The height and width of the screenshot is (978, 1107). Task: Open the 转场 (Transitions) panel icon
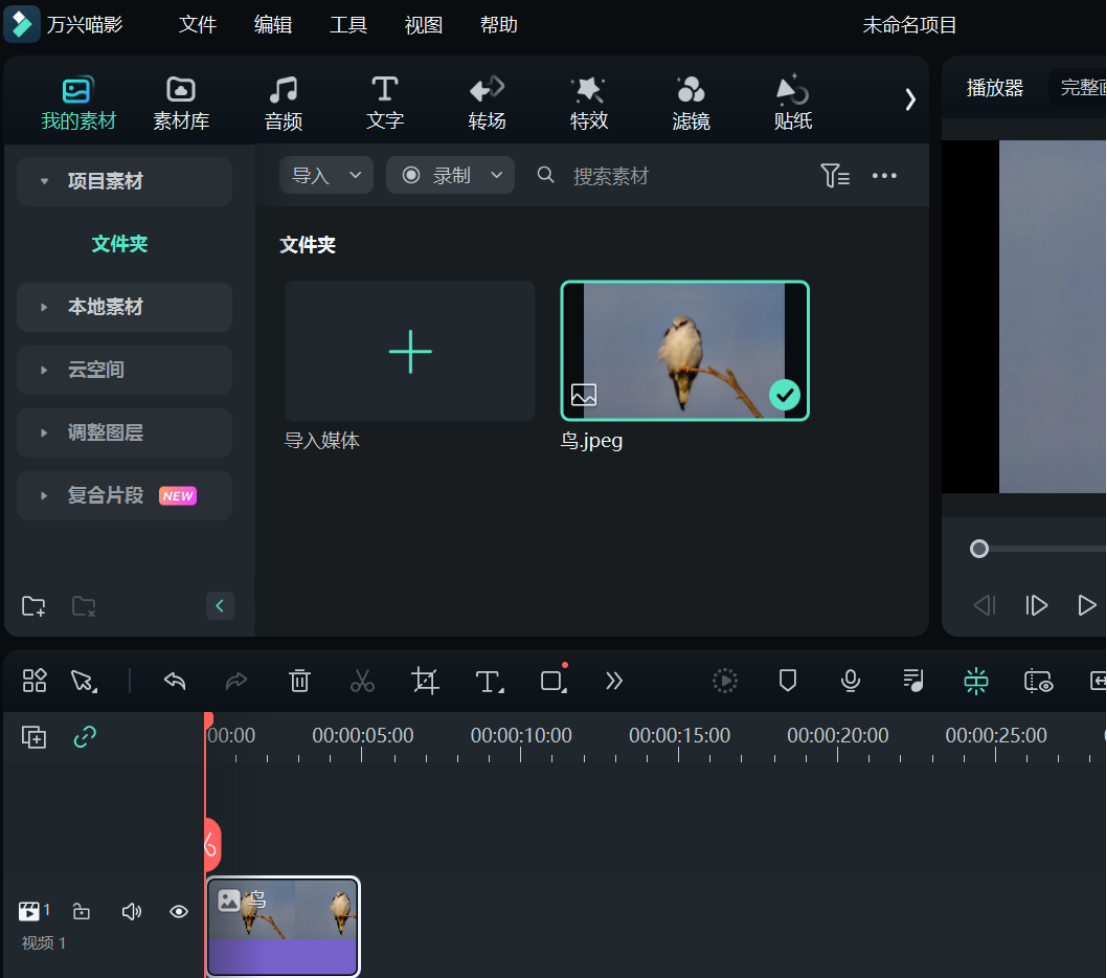pyautogui.click(x=486, y=100)
